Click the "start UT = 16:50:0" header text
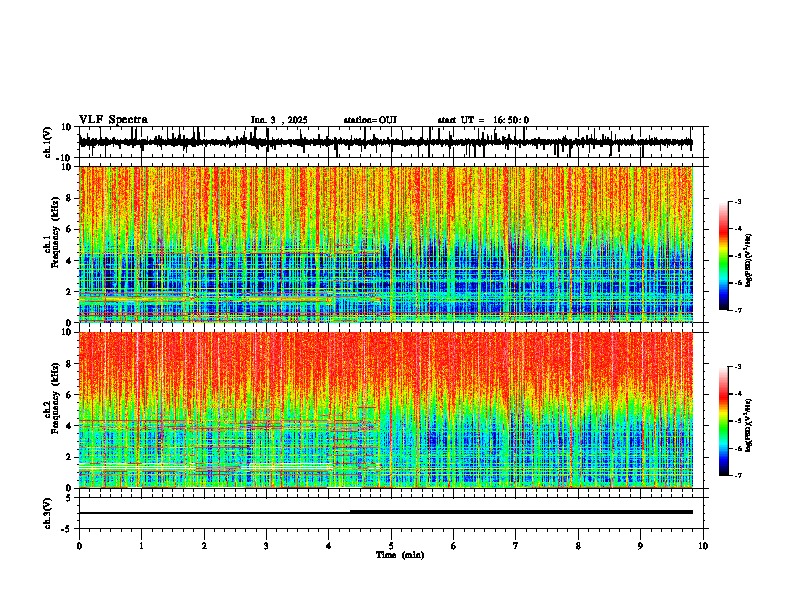Viewport: 792px width, 612px height. pyautogui.click(x=483, y=120)
